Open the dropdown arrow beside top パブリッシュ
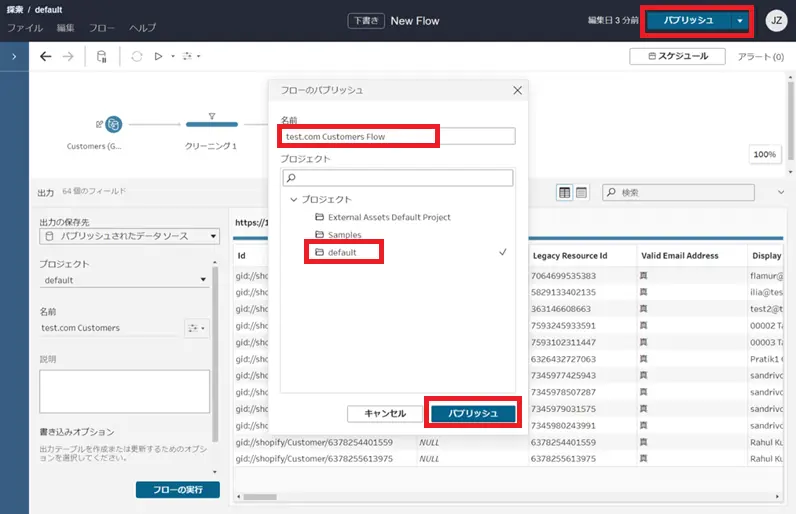This screenshot has width=796, height=514. (x=740, y=21)
